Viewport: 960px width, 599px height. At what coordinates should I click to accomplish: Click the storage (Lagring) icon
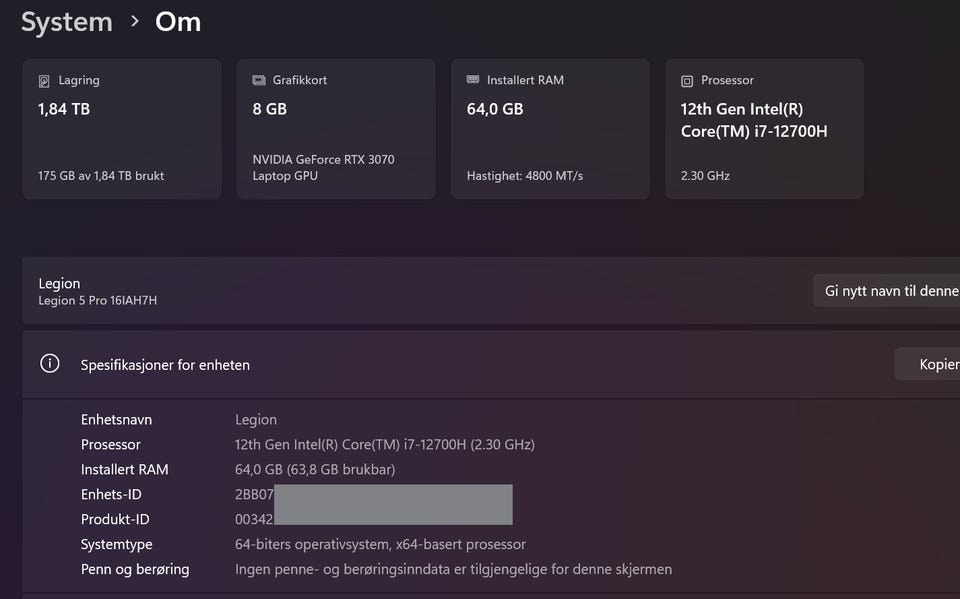pos(44,81)
